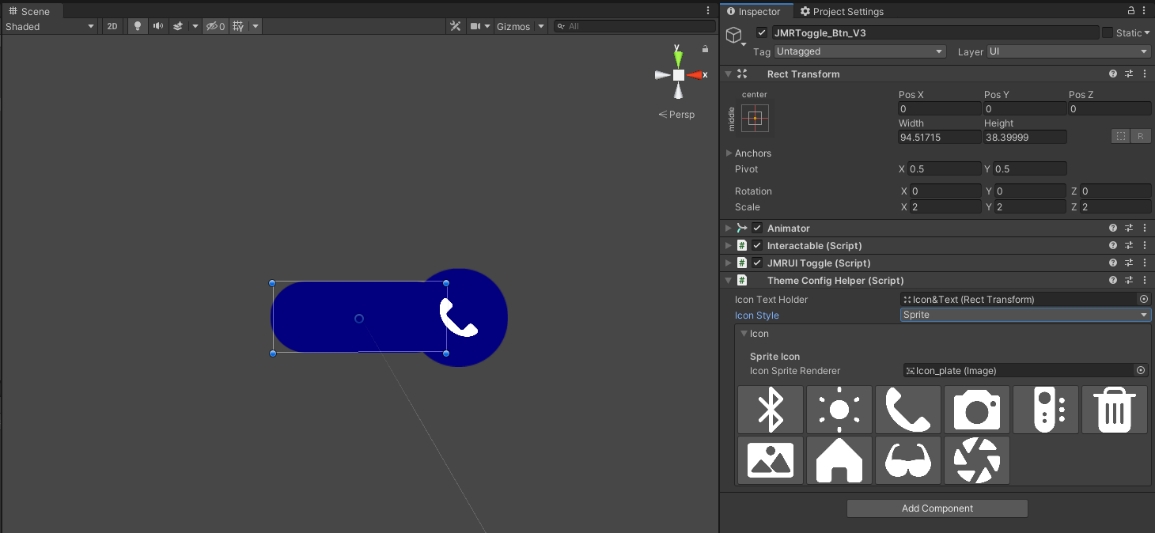Viewport: 1155px width, 533px height.
Task: Toggle scene lighting with the lightbulb icon
Action: point(138,26)
